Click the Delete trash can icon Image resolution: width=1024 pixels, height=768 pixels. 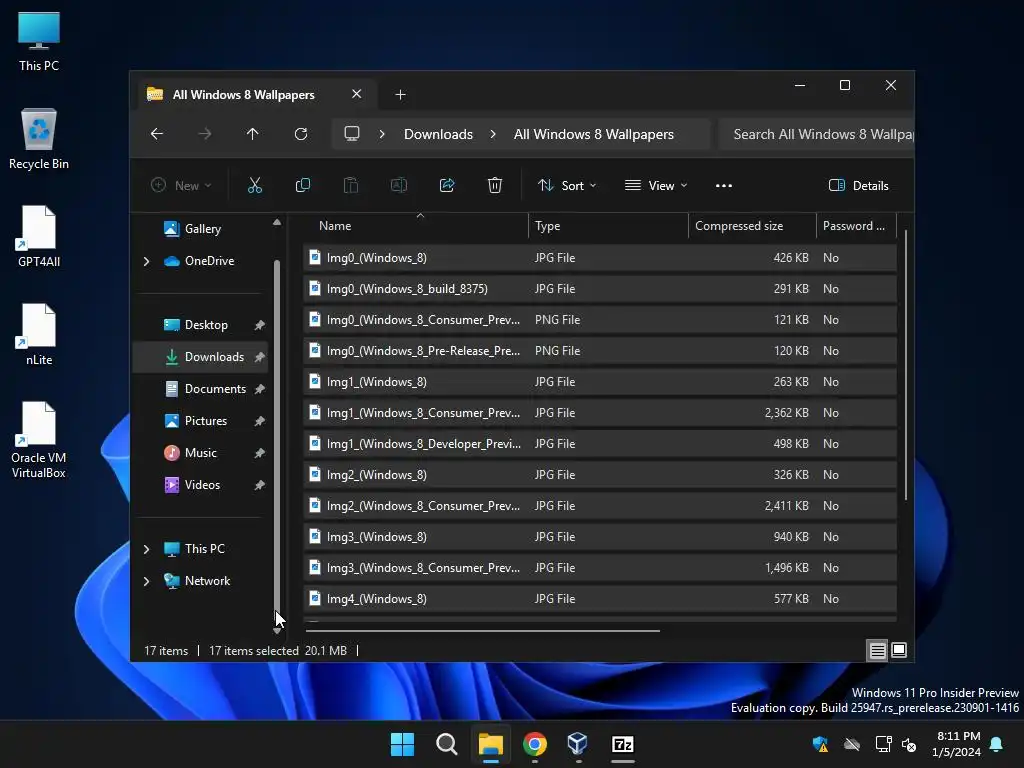494,185
